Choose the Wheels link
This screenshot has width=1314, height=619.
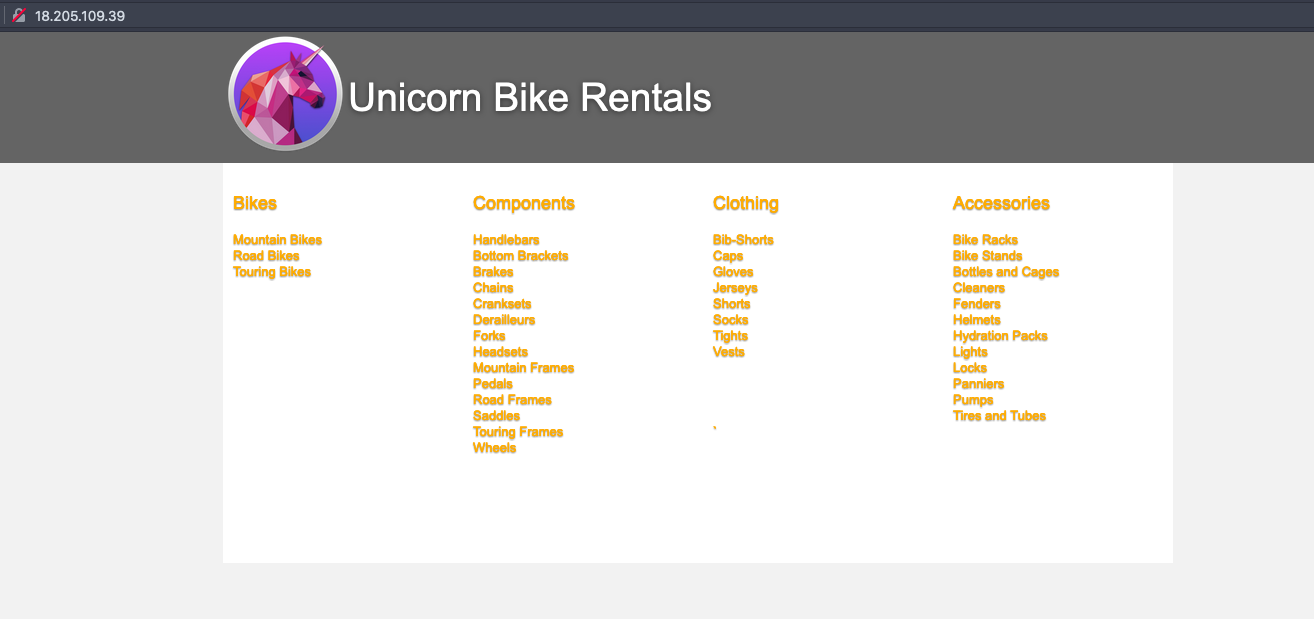tap(494, 448)
